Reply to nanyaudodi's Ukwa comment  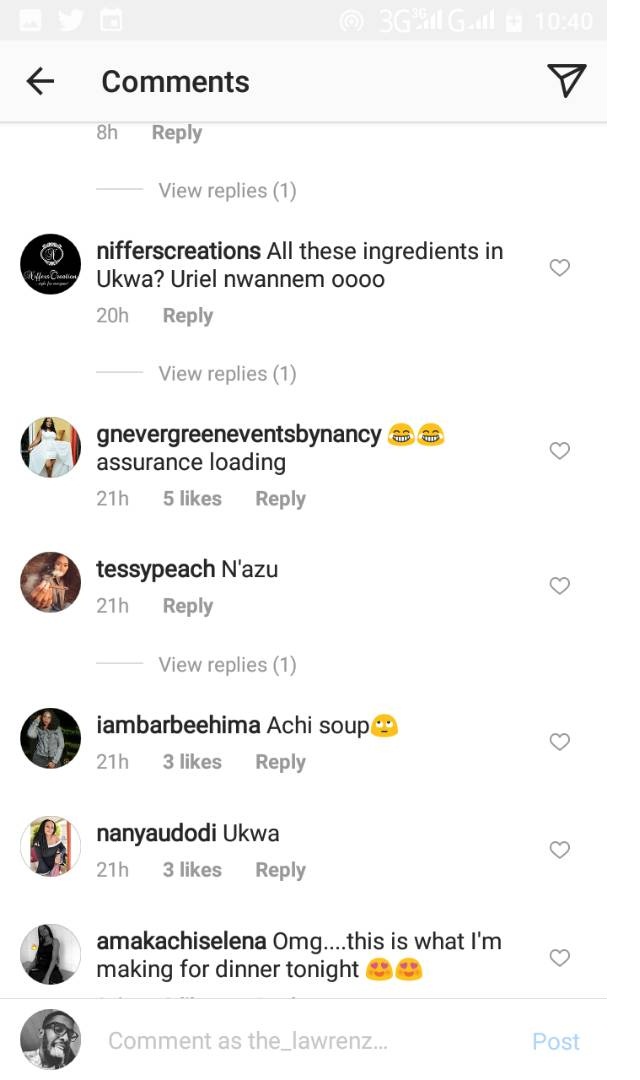point(280,870)
